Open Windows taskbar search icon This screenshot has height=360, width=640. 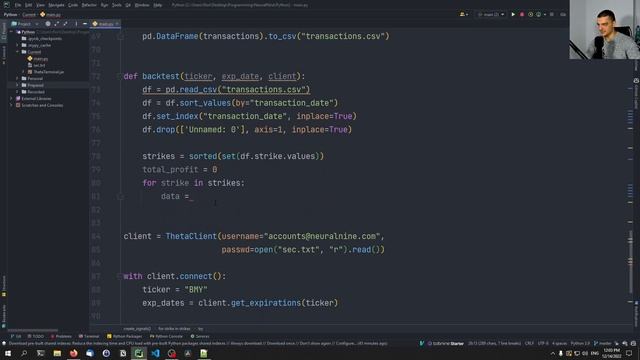(24, 353)
